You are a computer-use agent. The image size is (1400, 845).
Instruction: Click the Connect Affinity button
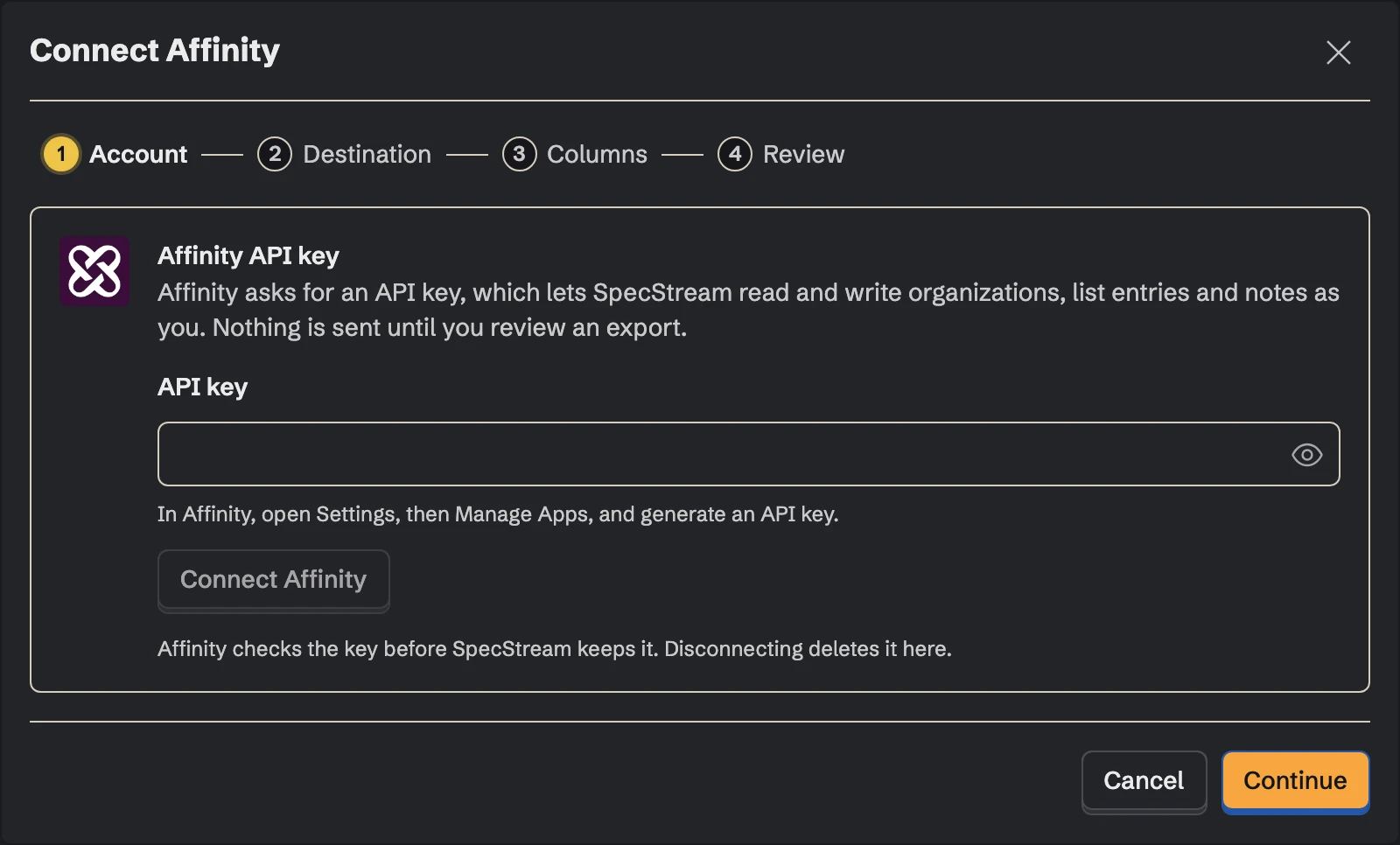pos(273,579)
